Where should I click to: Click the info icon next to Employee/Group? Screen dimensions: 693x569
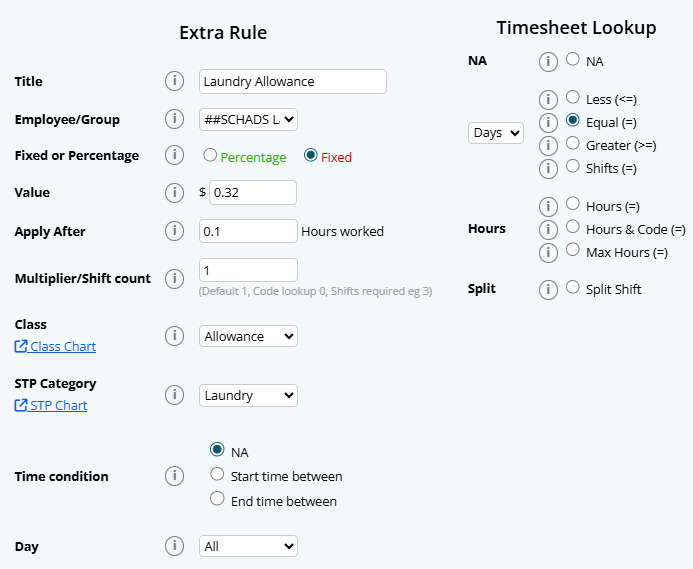174,119
